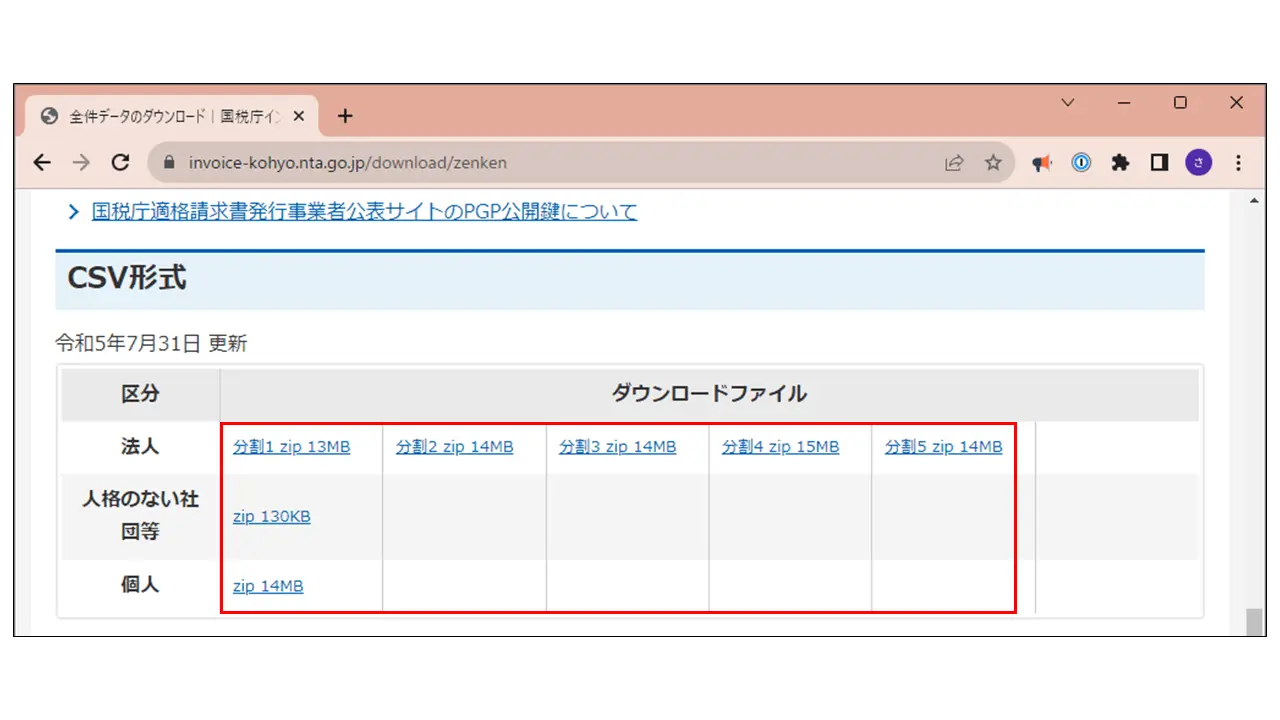1280x720 pixels.
Task: Open the Chrome three-dot menu
Action: [x=1238, y=162]
